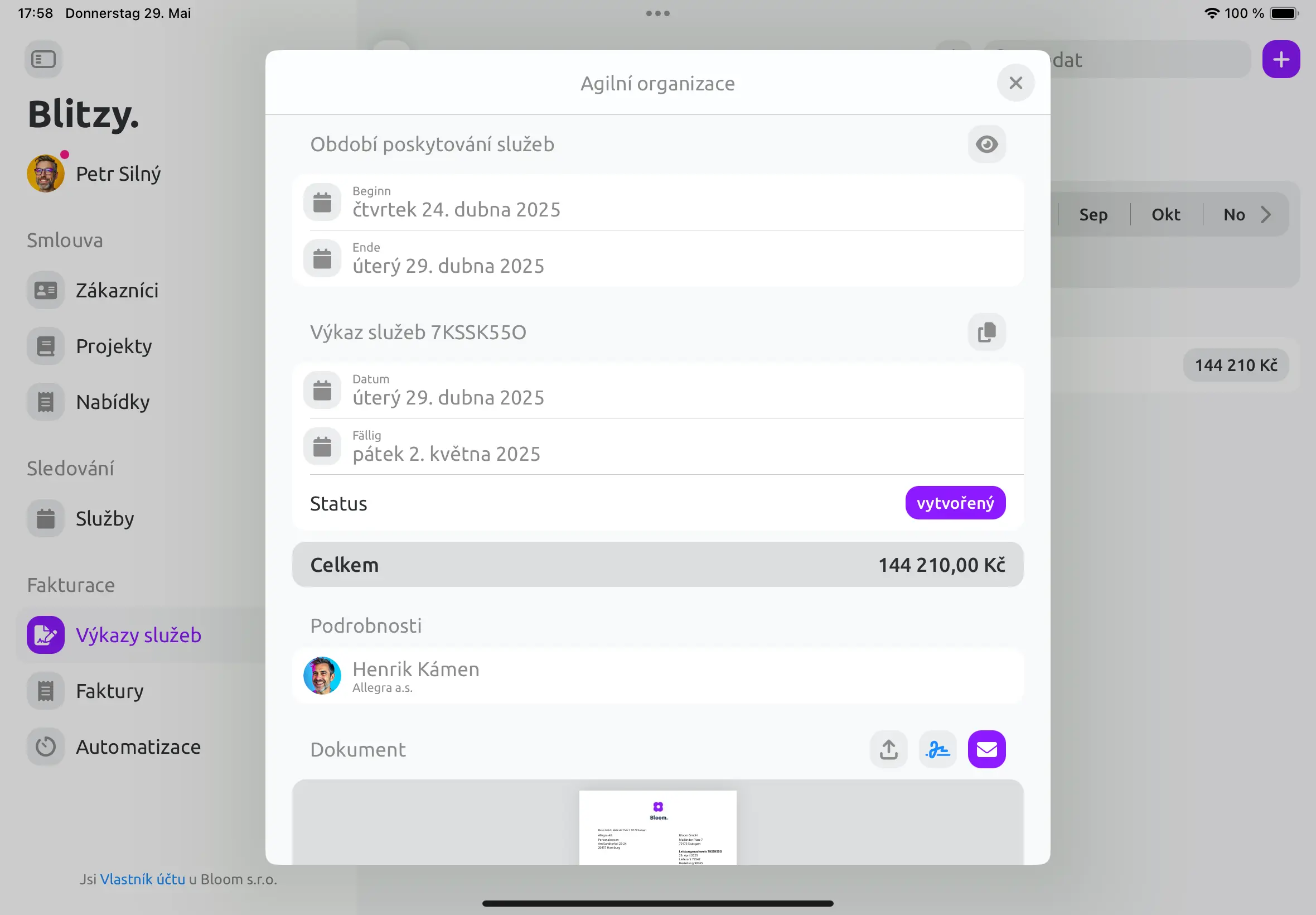
Task: Select the Okt month tab
Action: tap(1166, 214)
